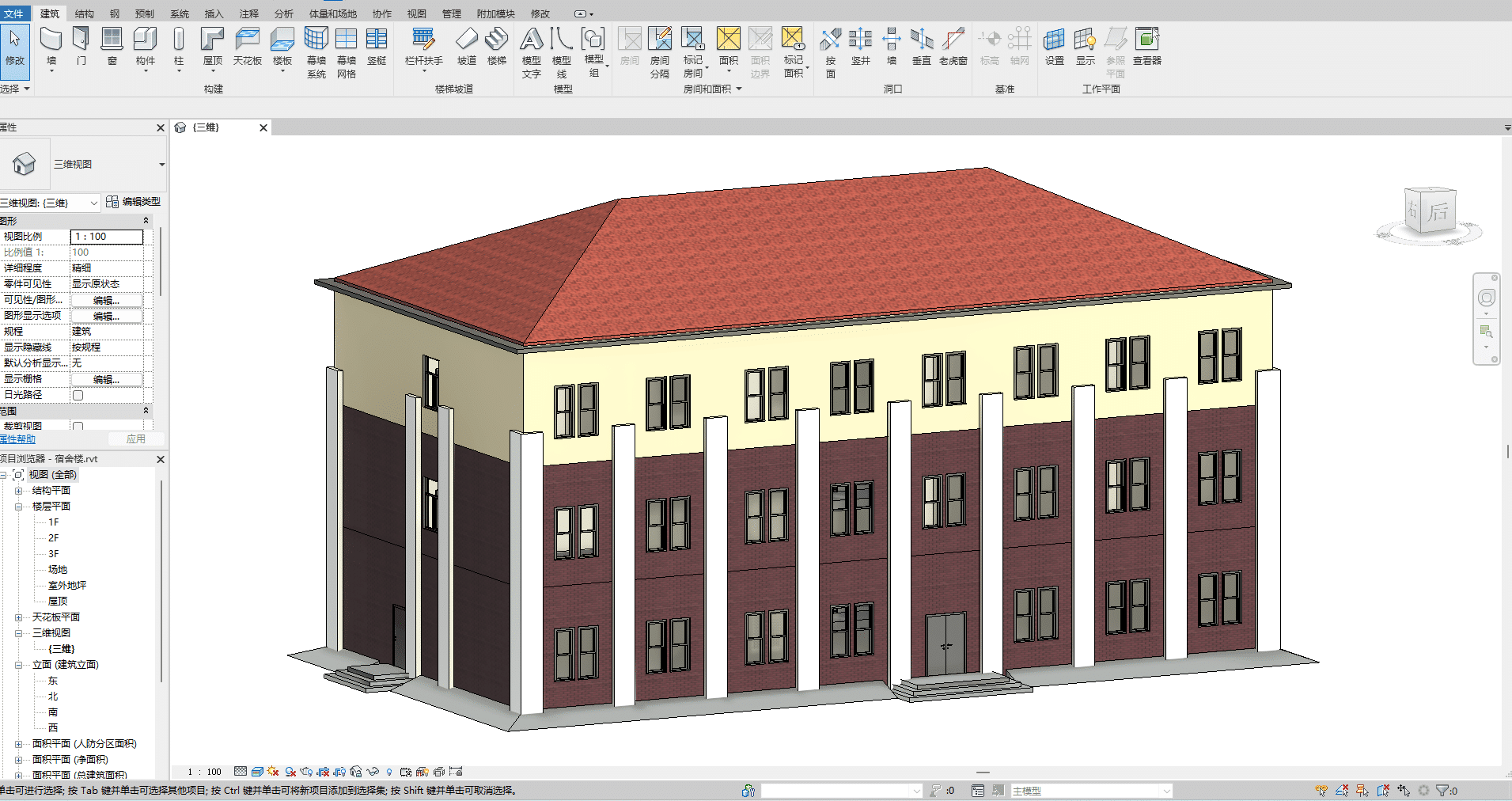This screenshot has height=801, width=1512.
Task: Switch to the Structure (结构) ribbon tab
Action: point(84,13)
